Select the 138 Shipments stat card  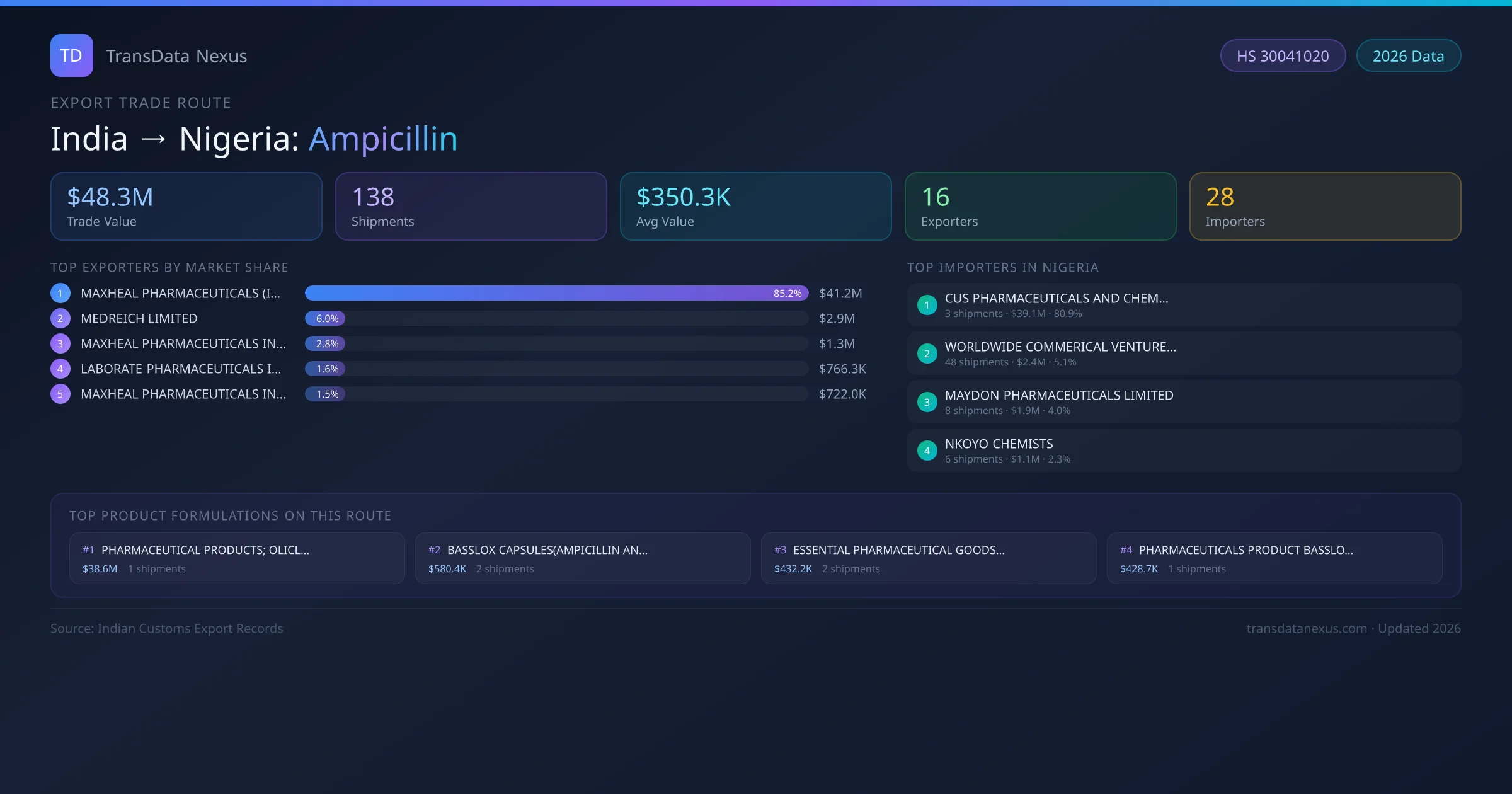471,206
